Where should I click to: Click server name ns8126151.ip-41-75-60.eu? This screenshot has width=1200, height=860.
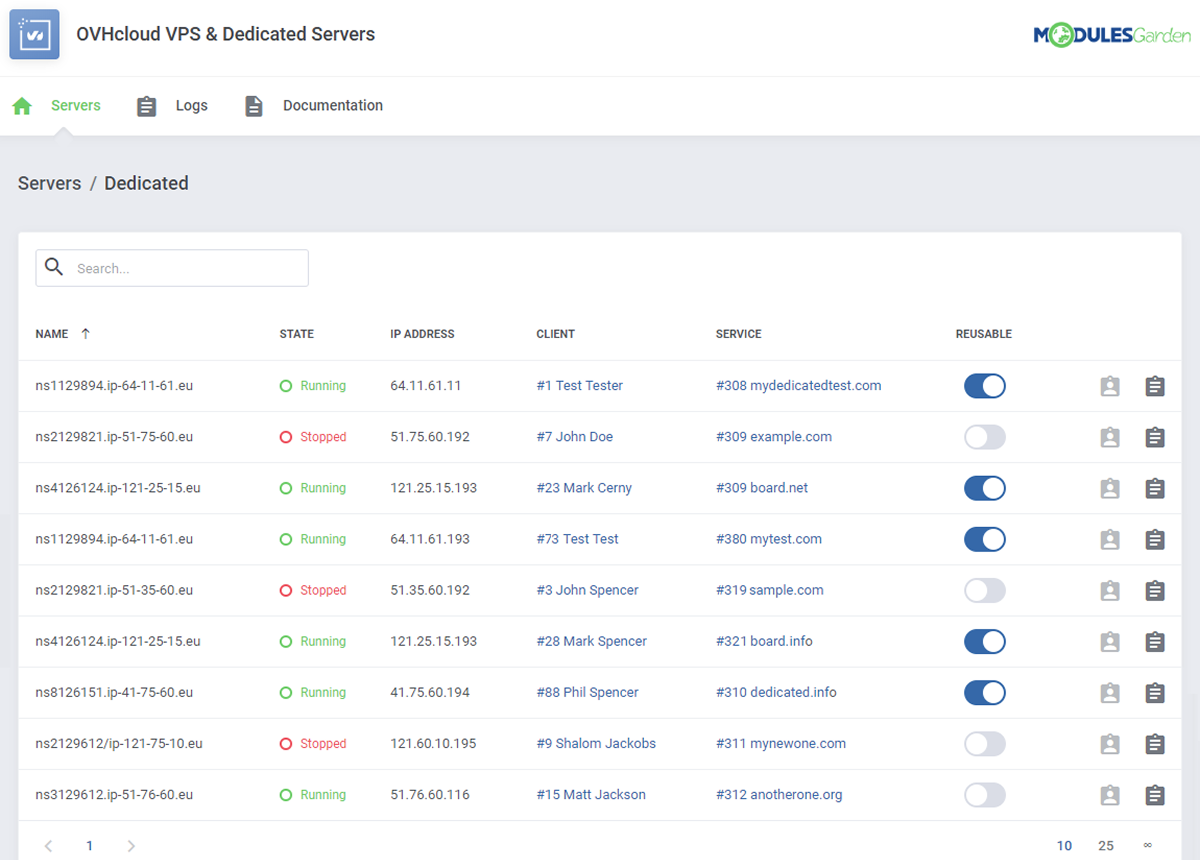114,692
